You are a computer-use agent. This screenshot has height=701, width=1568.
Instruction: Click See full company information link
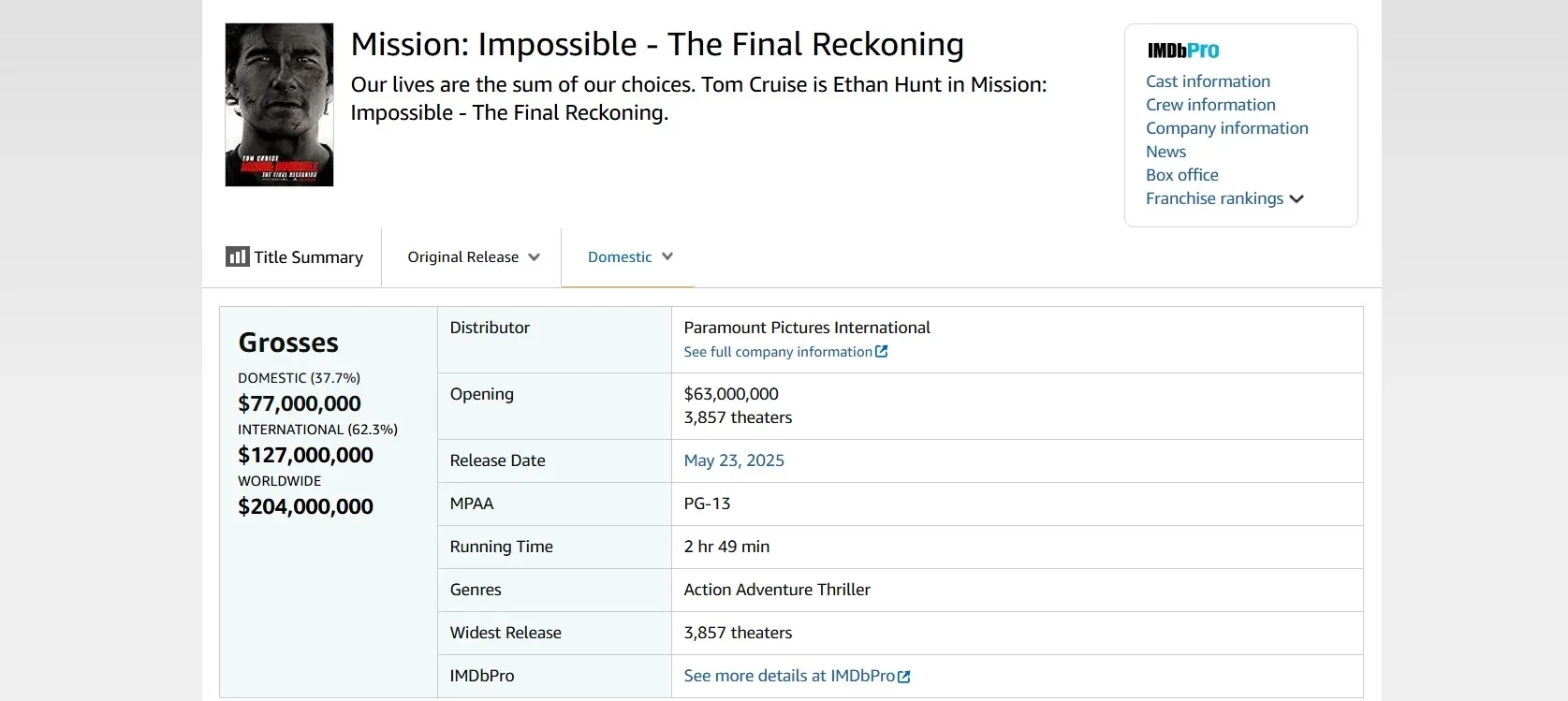tap(777, 352)
